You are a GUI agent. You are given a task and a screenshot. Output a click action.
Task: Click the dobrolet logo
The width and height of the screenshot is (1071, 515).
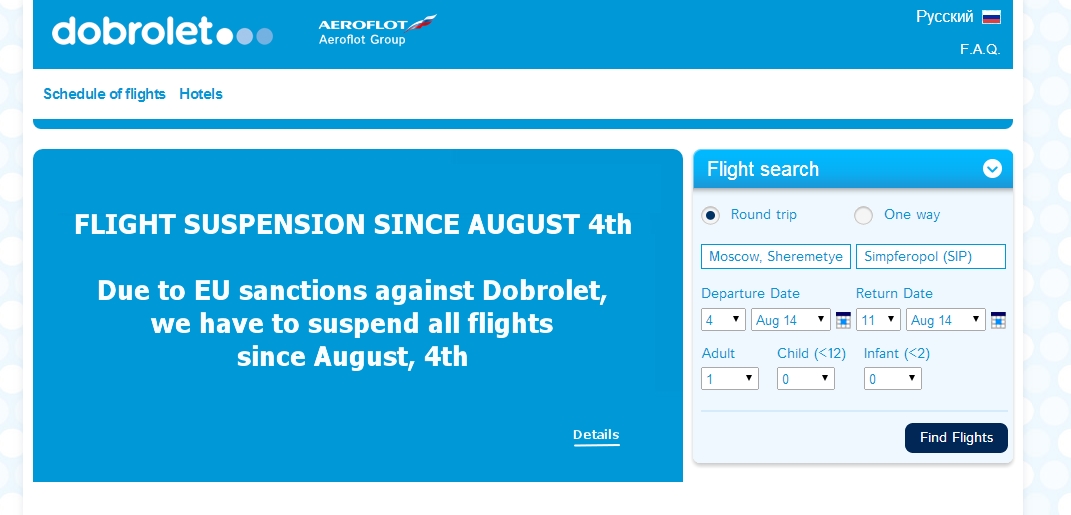[163, 31]
